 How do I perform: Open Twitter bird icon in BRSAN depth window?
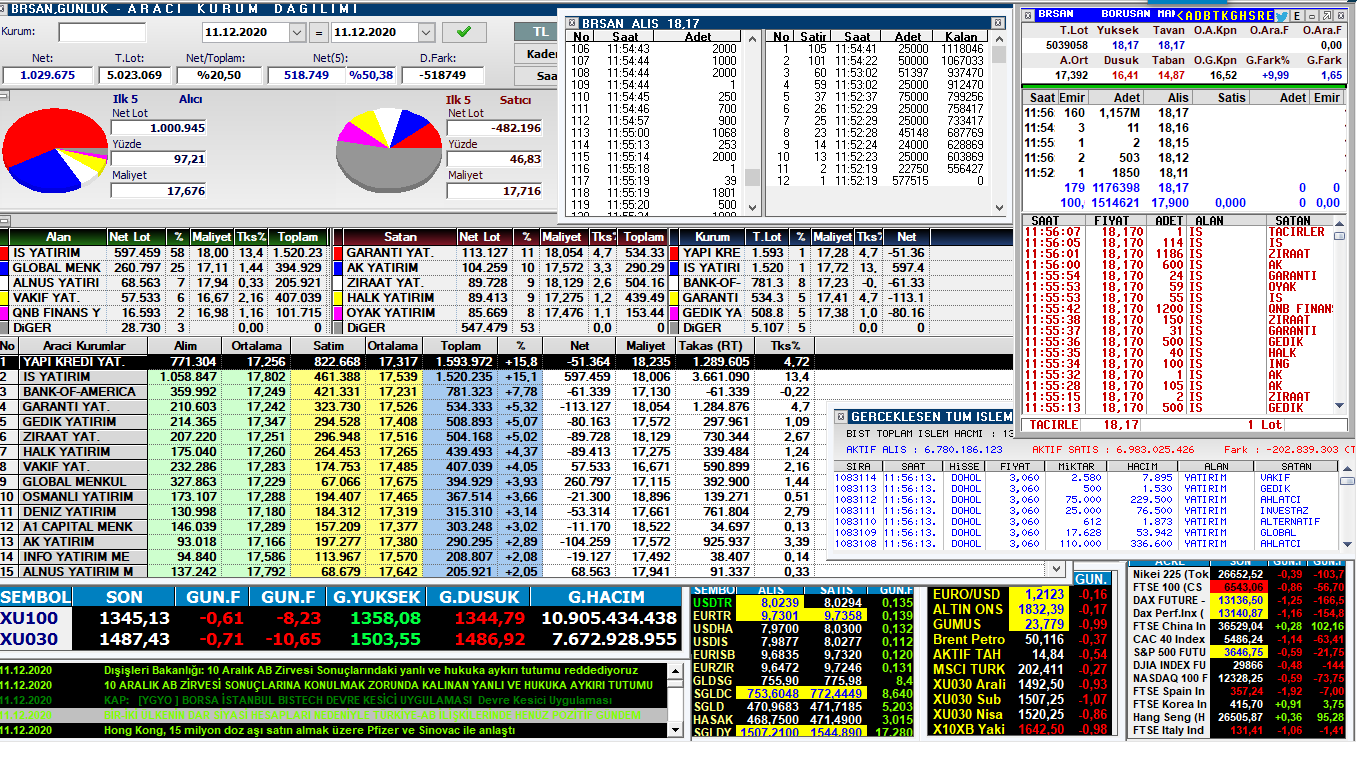(x=1281, y=16)
